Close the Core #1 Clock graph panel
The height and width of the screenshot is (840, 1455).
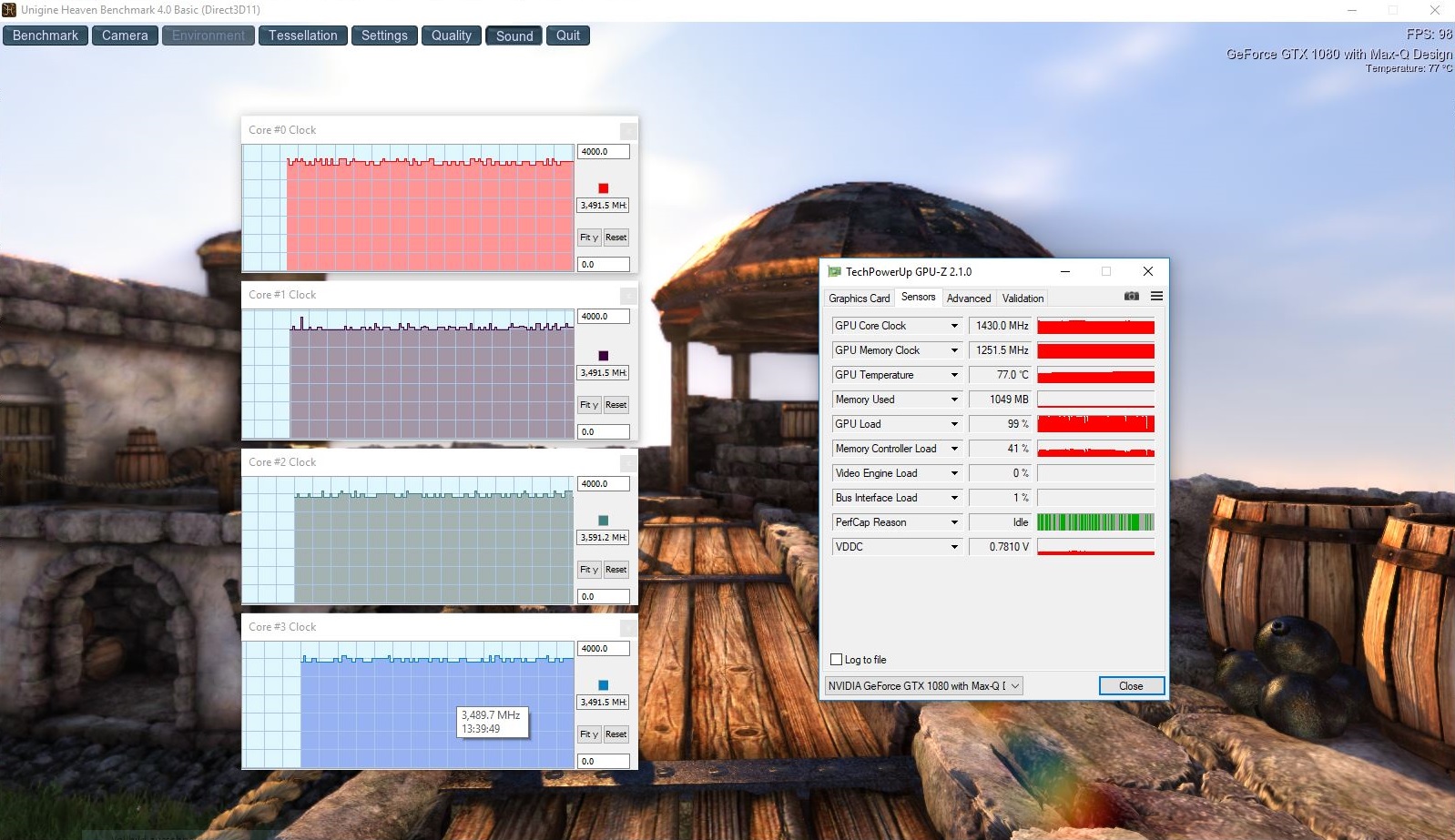[x=627, y=295]
